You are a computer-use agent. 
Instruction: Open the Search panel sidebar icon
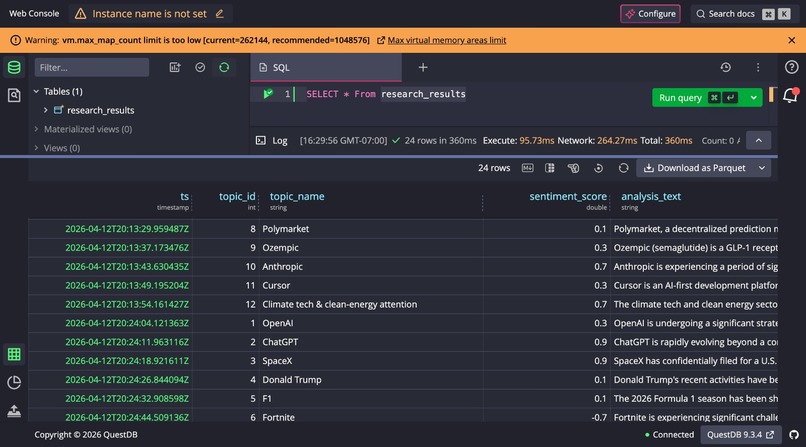pos(14,95)
